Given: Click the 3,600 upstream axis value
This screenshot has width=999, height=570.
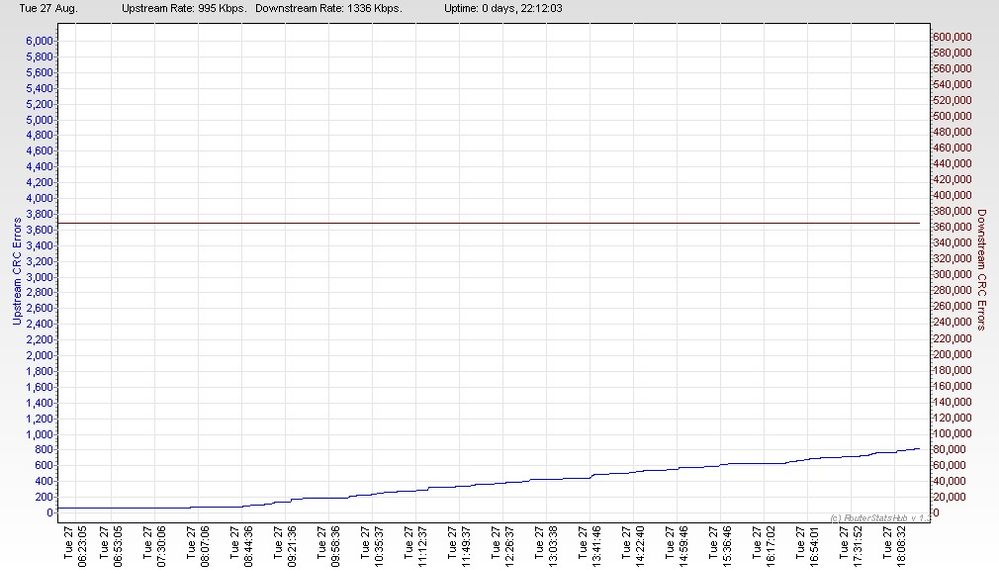Looking at the screenshot, I should 40,230.
